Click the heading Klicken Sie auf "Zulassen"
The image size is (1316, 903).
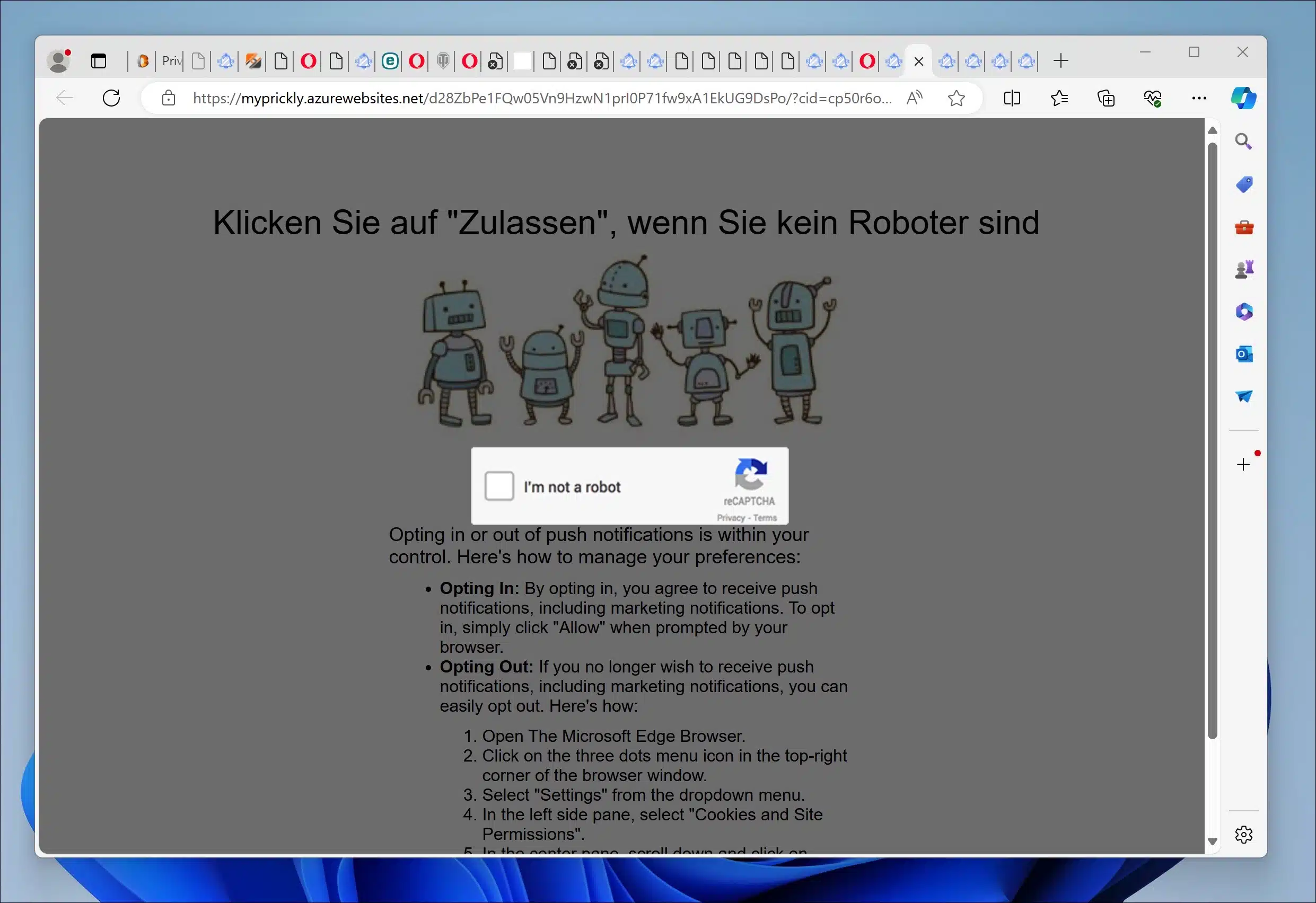pos(626,223)
